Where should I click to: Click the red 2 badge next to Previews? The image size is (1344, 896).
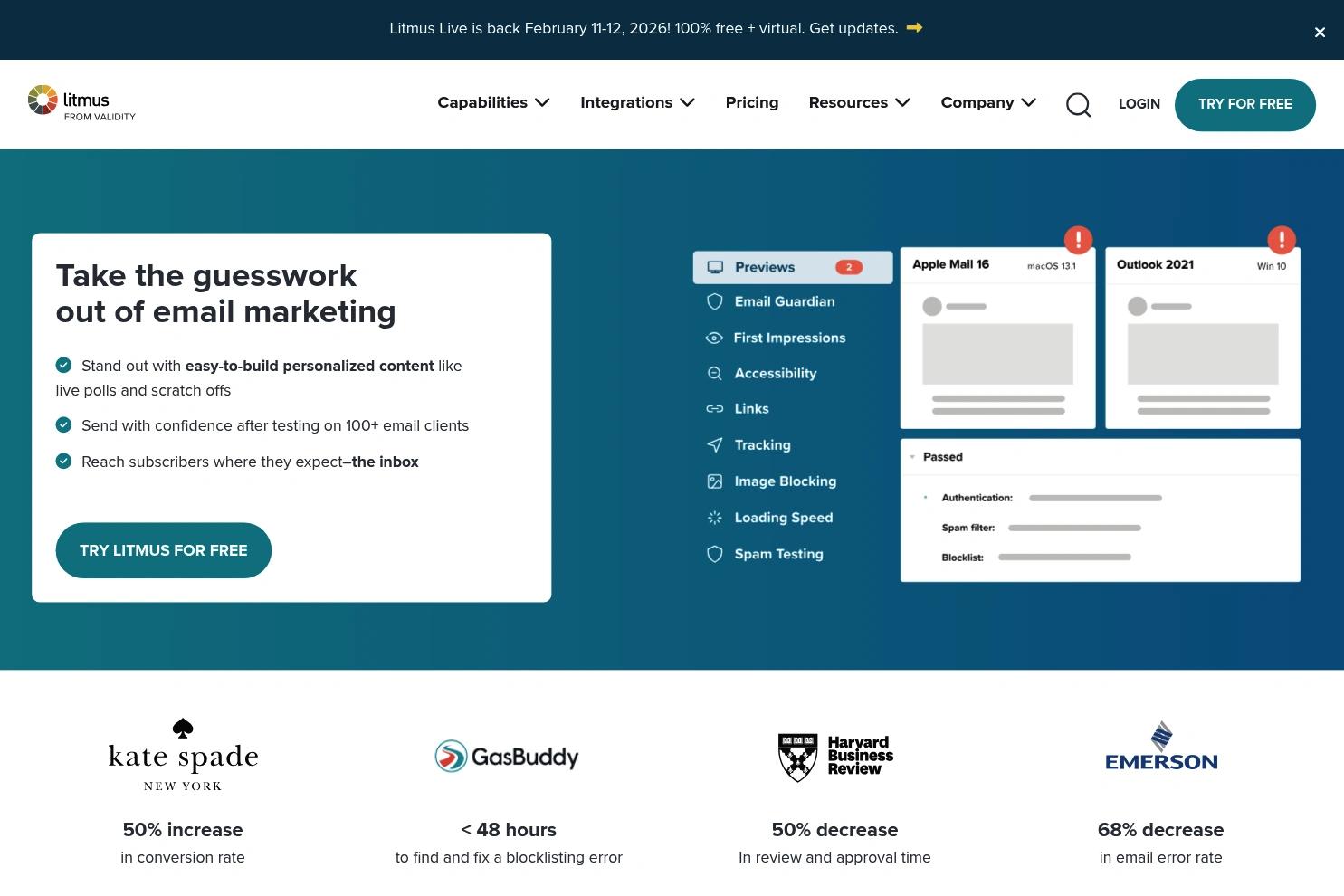849,267
